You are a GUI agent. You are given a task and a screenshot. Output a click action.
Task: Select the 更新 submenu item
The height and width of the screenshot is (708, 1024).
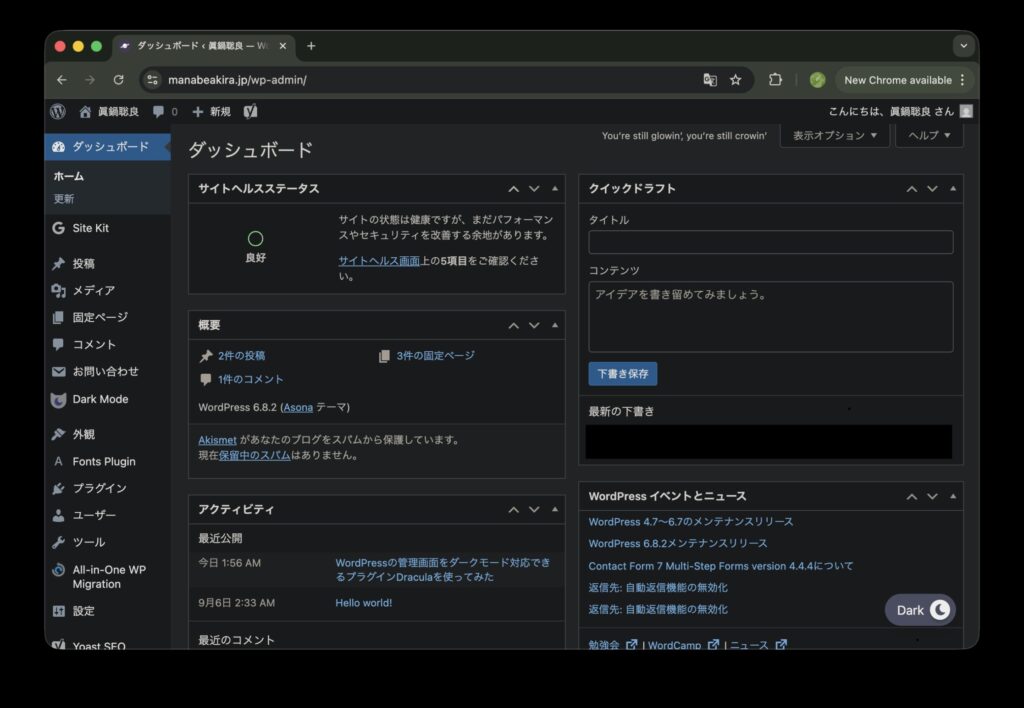(64, 199)
